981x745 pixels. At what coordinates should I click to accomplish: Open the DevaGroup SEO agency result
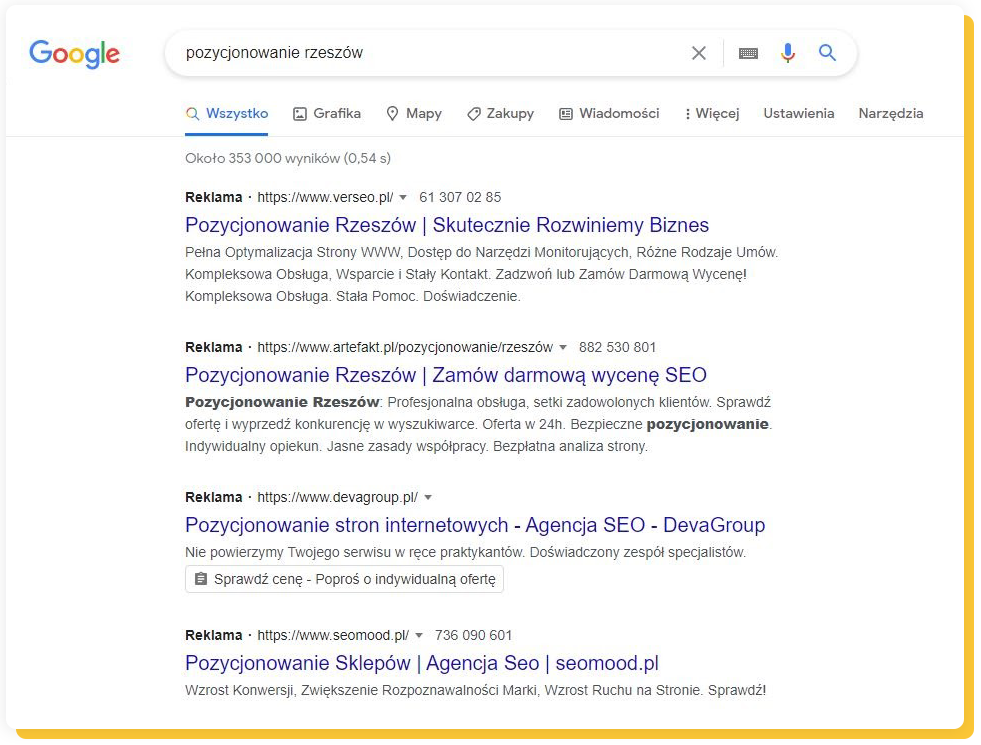click(475, 525)
